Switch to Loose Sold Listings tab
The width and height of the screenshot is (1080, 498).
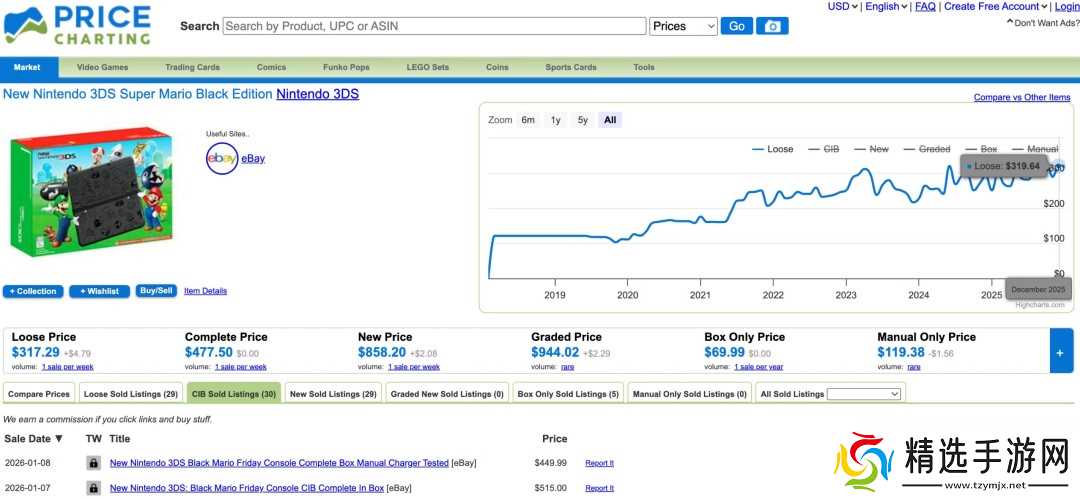(130, 394)
